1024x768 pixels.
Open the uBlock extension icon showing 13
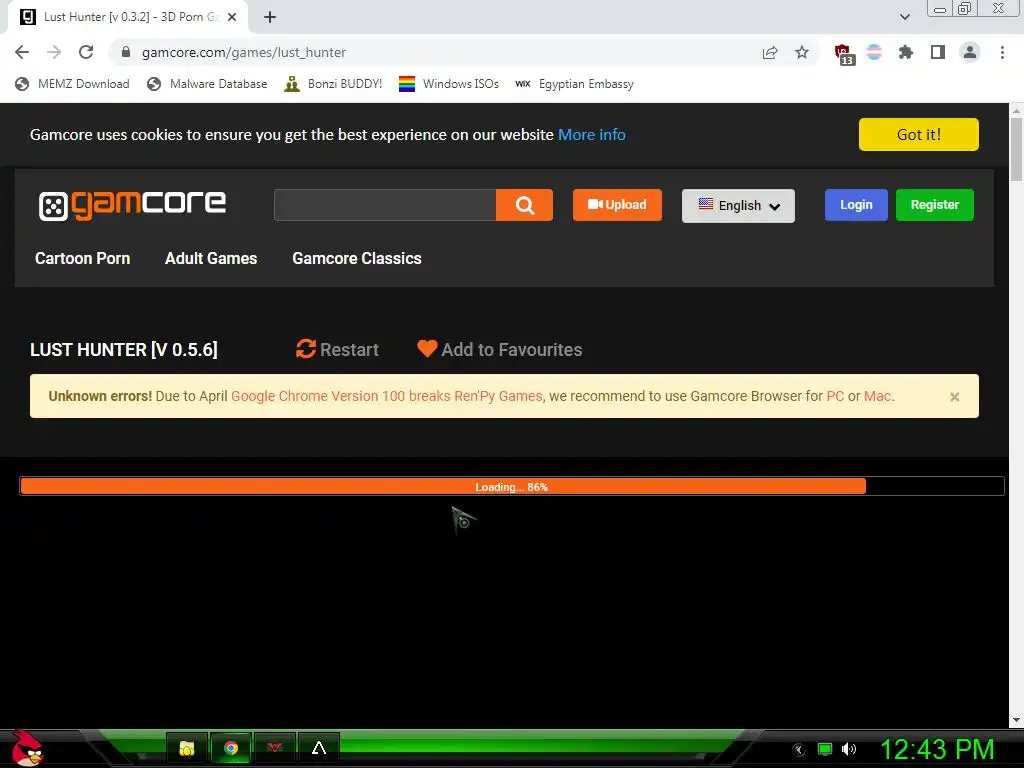(x=844, y=54)
